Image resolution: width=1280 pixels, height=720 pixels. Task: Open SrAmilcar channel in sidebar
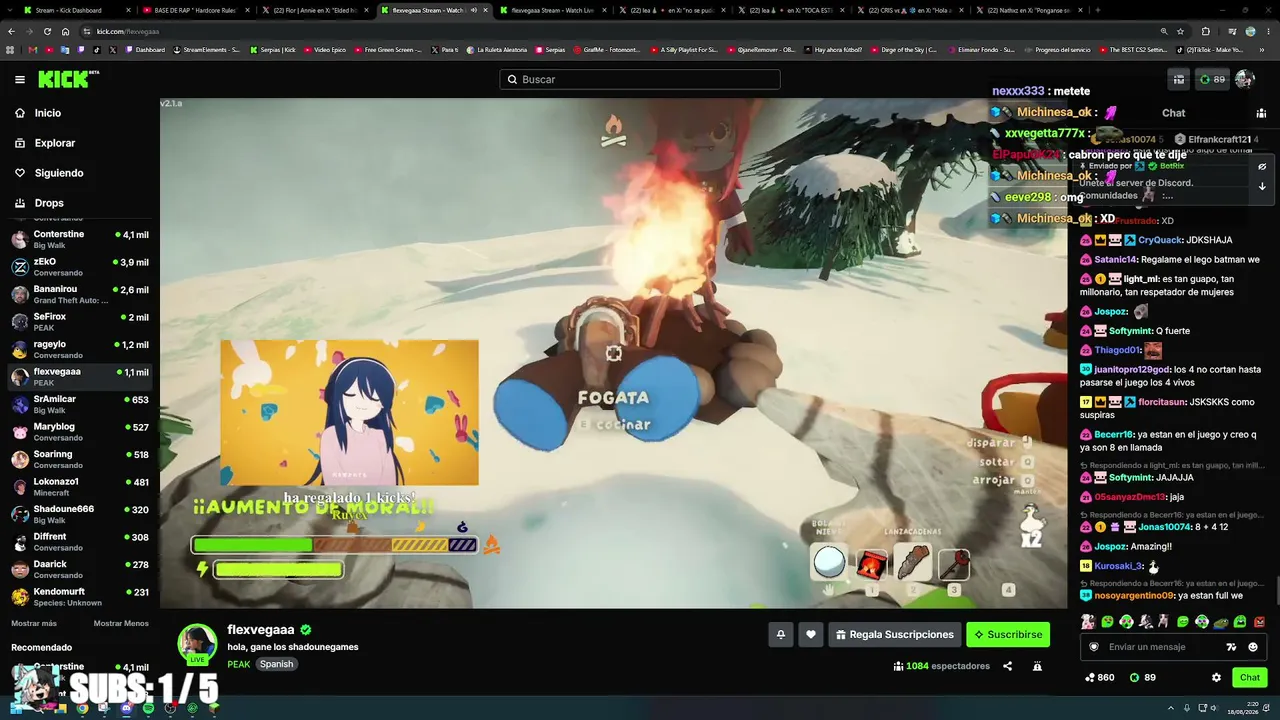pyautogui.click(x=80, y=404)
